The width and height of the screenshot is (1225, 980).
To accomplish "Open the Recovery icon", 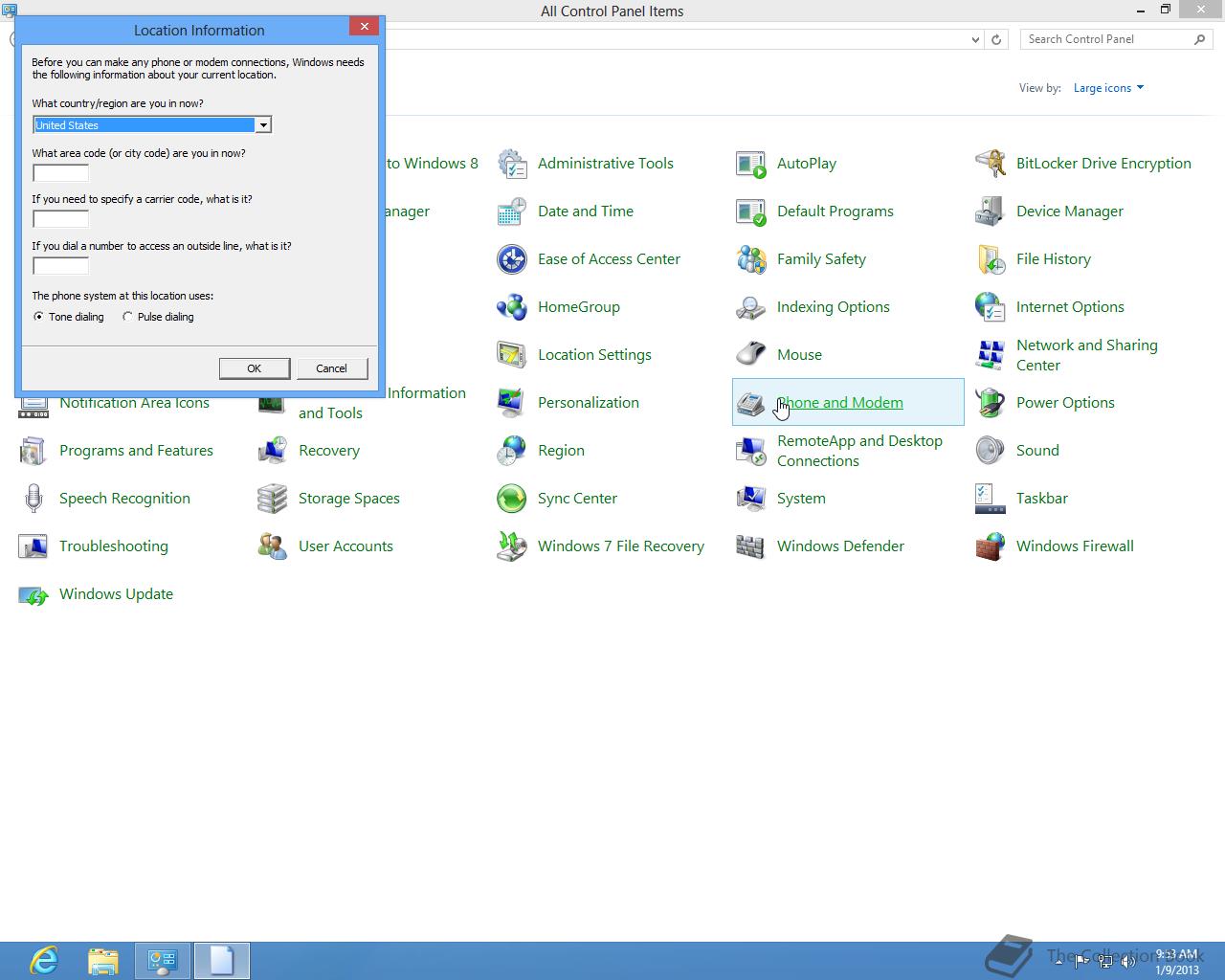I will click(273, 451).
